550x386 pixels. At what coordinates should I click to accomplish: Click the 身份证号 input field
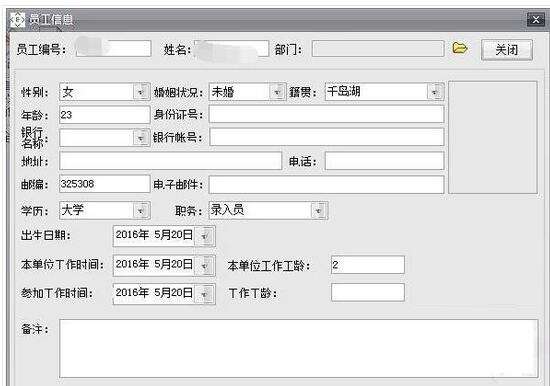pos(327,114)
